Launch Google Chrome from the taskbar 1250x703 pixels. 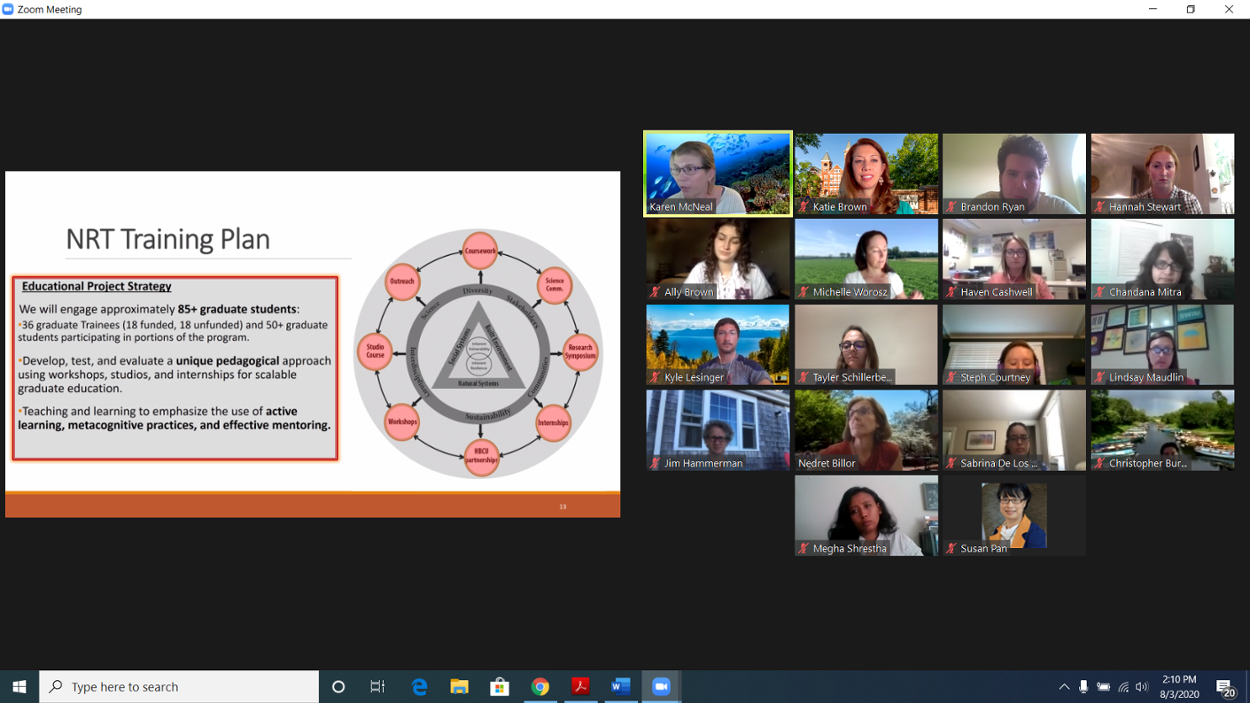540,687
